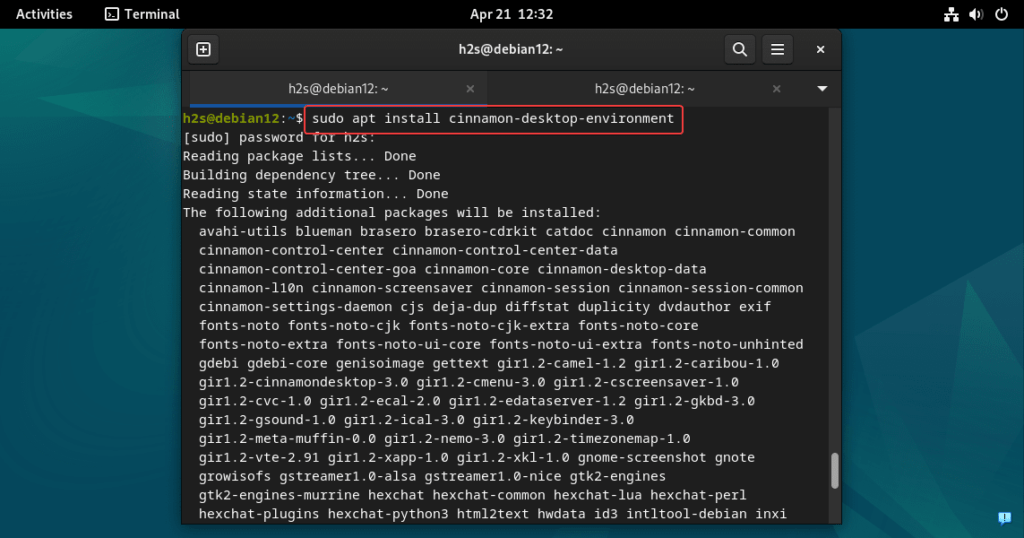
Task: Click the 'gir1.2-cinnamondesktop-3.0' package name
Action: (303, 383)
